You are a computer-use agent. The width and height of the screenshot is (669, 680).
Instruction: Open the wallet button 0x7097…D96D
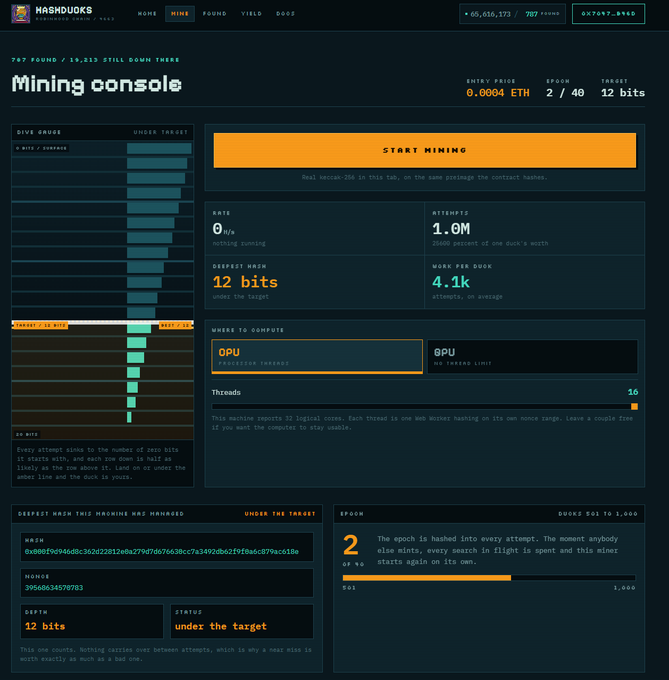(x=608, y=13)
